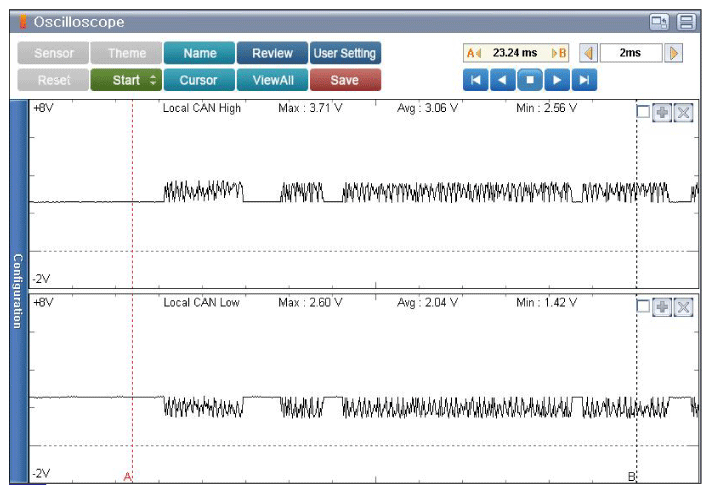Close the Local CAN High channel
The image size is (711, 494).
point(684,113)
